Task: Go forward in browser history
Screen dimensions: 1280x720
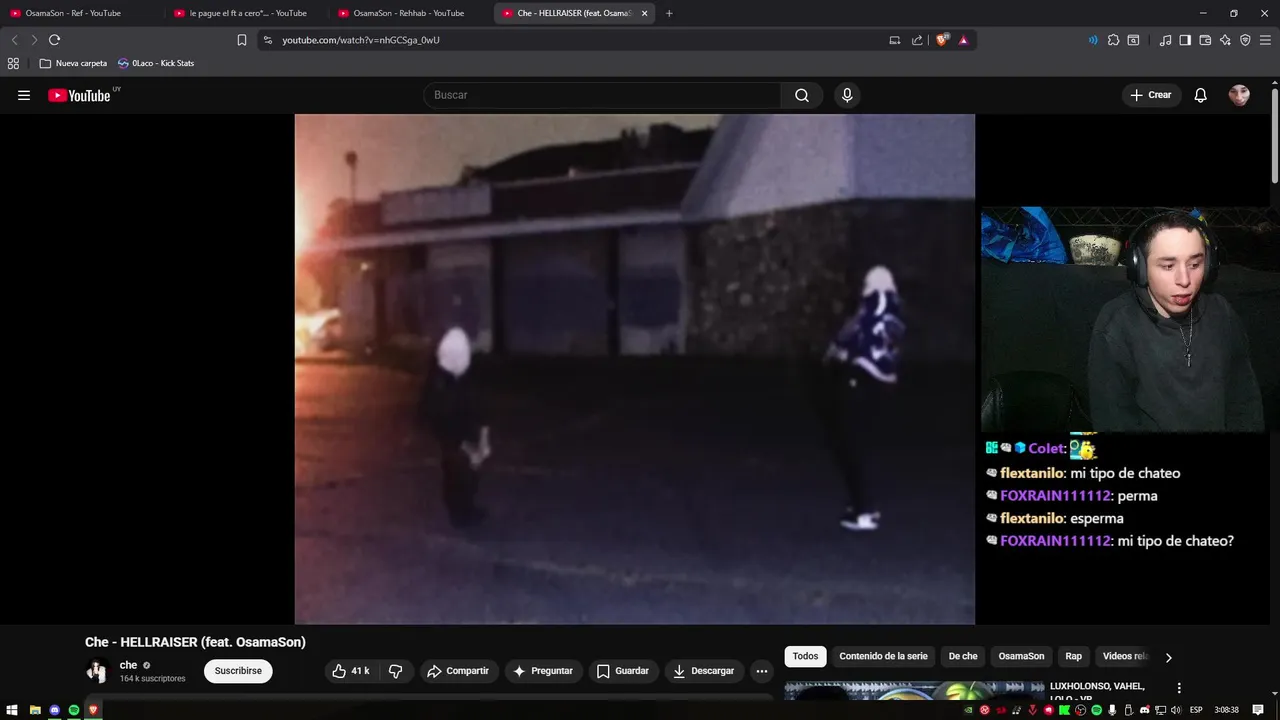Action: tap(34, 40)
